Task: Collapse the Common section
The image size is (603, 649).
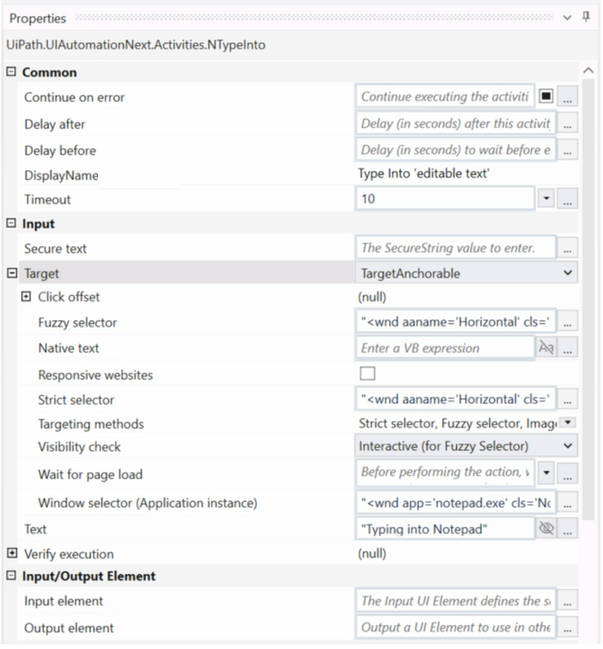Action: pyautogui.click(x=11, y=72)
